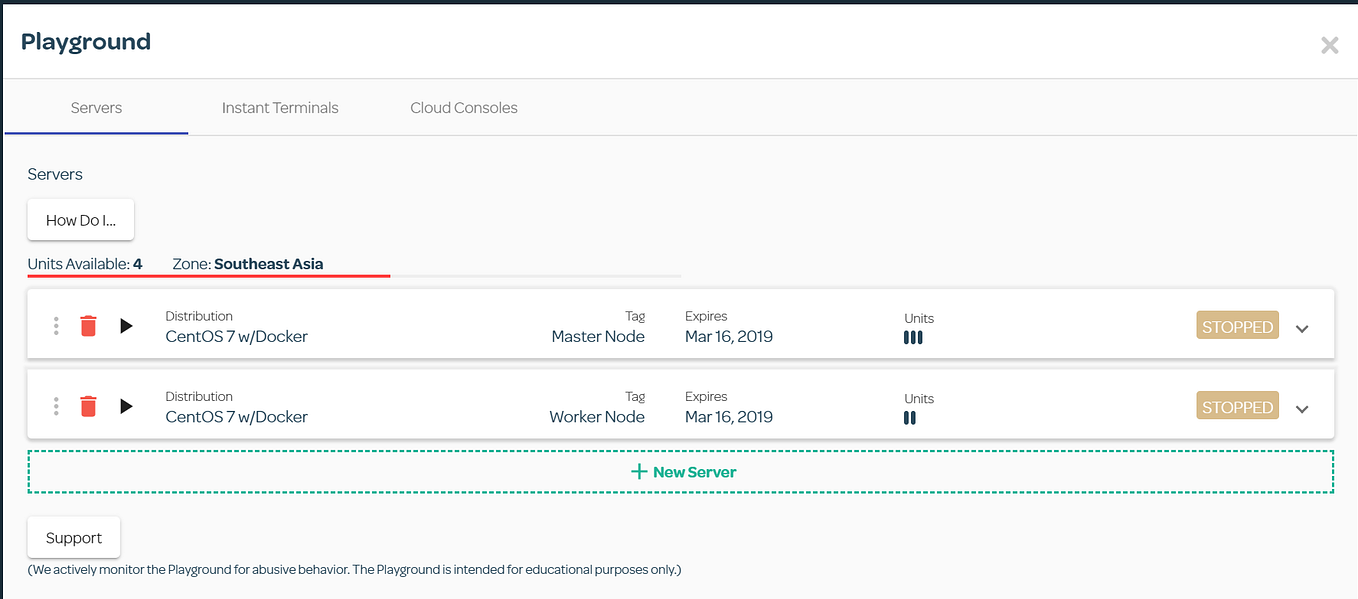Expand the Master Node server details chevron
Image resolution: width=1358 pixels, height=599 pixels.
pyautogui.click(x=1302, y=328)
